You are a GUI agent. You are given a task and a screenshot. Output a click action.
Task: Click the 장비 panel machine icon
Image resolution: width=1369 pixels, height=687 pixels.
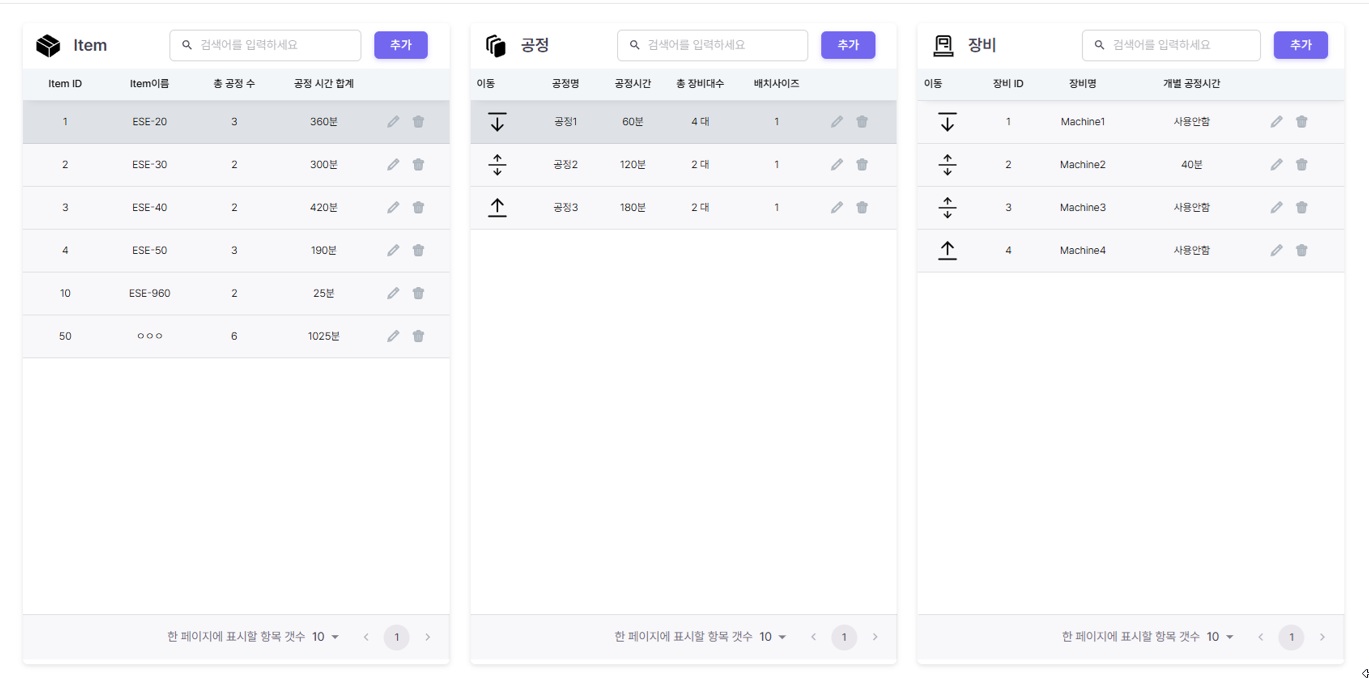[942, 44]
